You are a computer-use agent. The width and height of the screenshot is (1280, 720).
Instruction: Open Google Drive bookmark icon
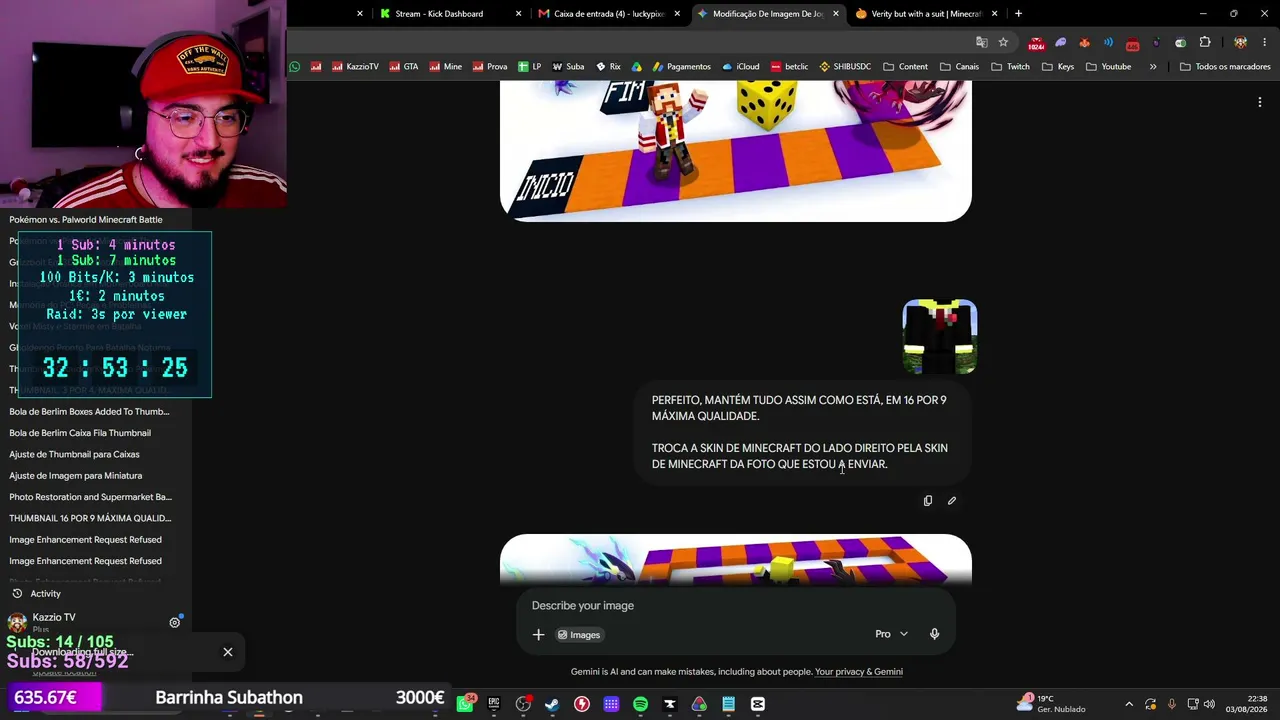pyautogui.click(x=636, y=67)
